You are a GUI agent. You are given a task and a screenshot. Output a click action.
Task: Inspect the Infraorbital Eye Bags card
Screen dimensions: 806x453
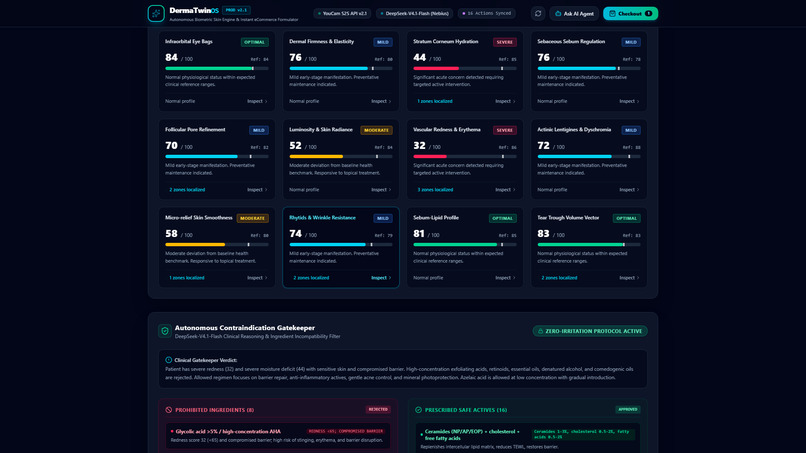pyautogui.click(x=257, y=101)
